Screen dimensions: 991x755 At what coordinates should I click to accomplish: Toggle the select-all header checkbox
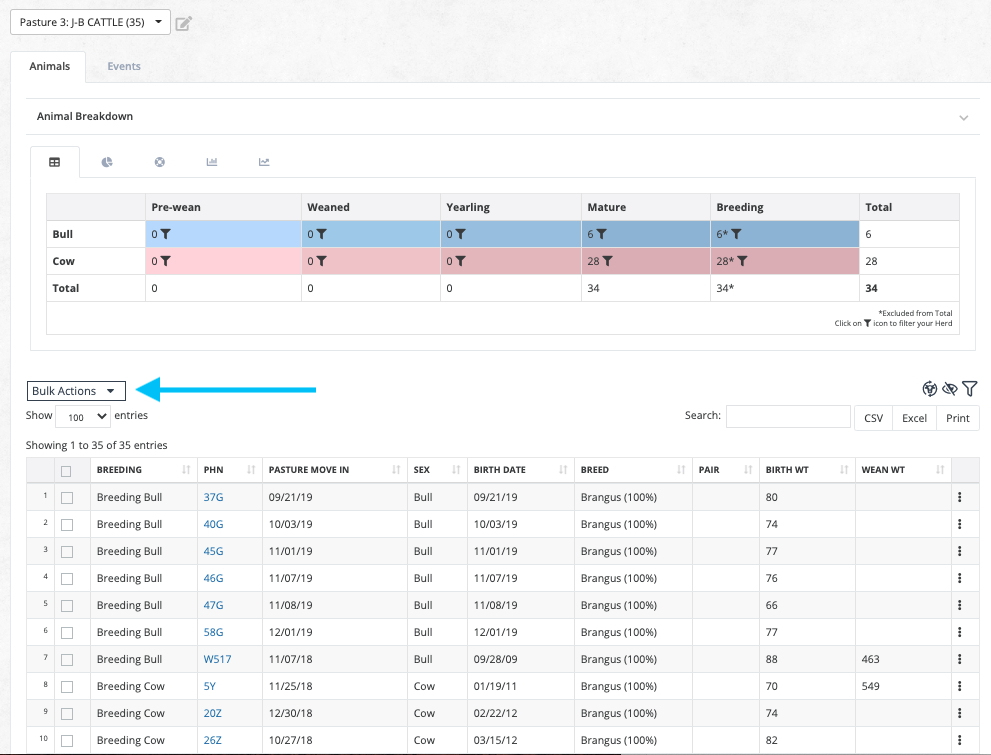pos(66,471)
